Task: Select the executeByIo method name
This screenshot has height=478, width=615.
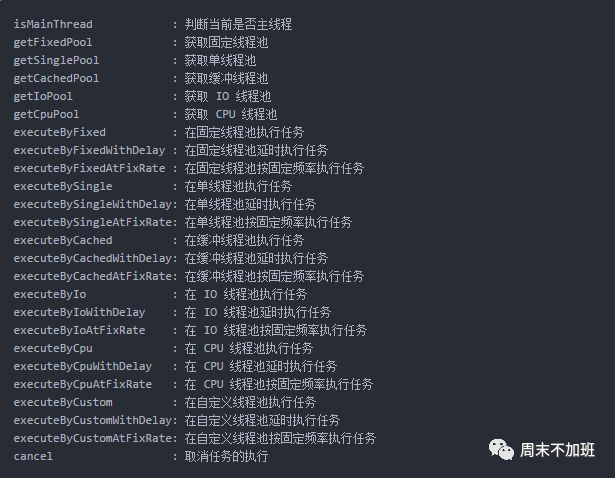Action: click(x=49, y=294)
